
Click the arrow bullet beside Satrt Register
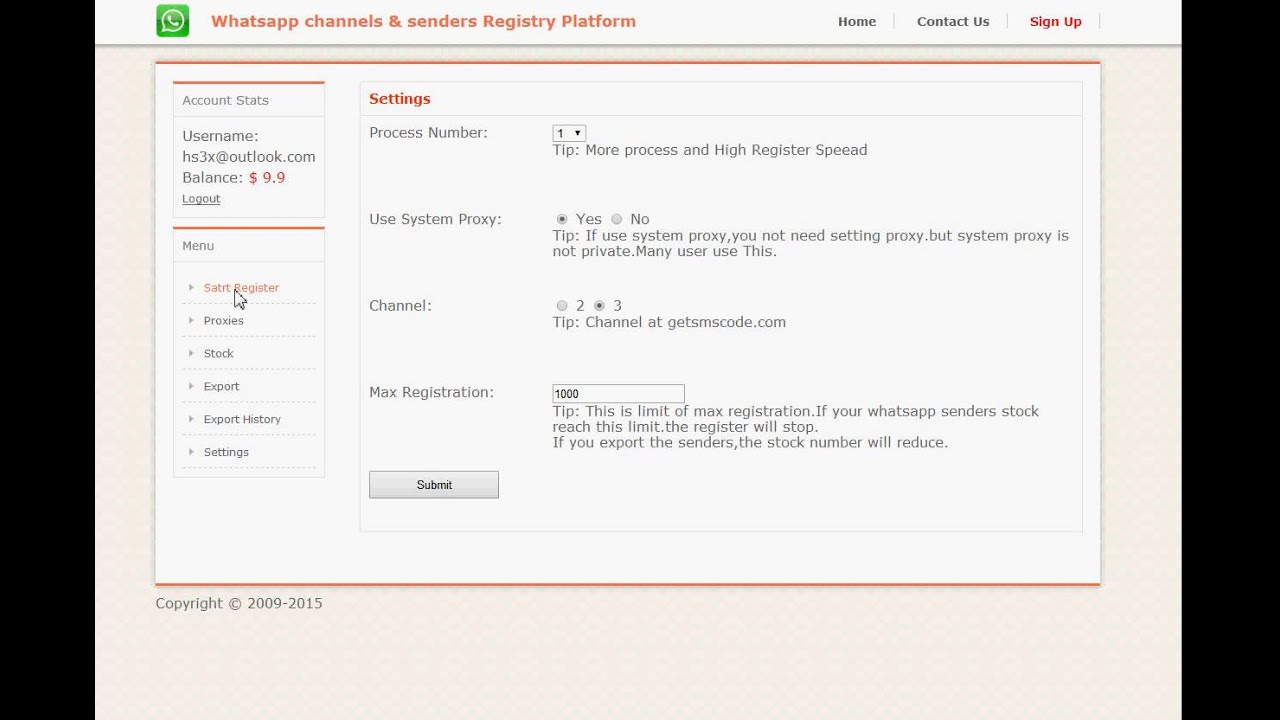point(191,288)
